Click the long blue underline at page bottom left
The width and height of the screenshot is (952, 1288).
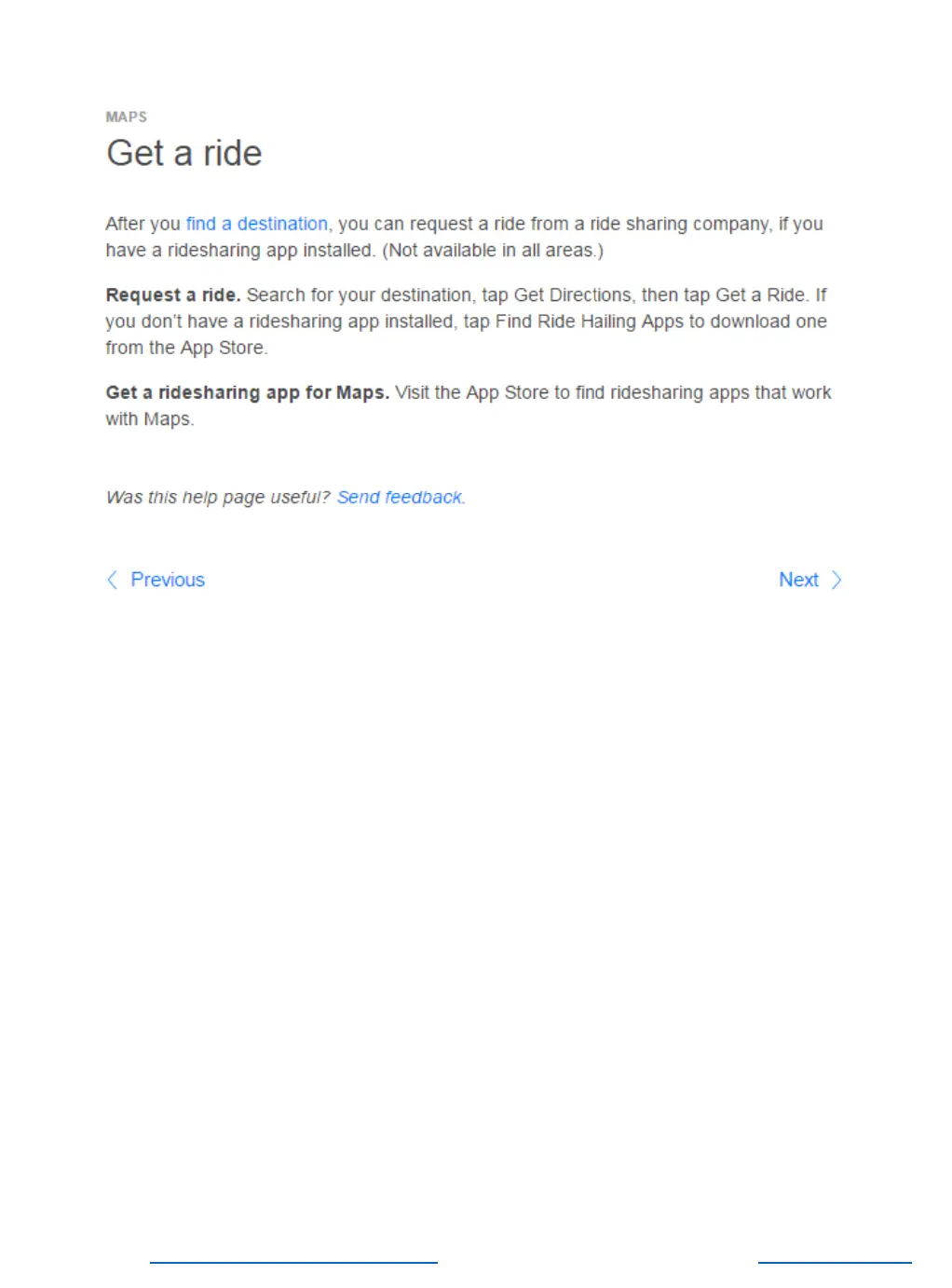293,1263
